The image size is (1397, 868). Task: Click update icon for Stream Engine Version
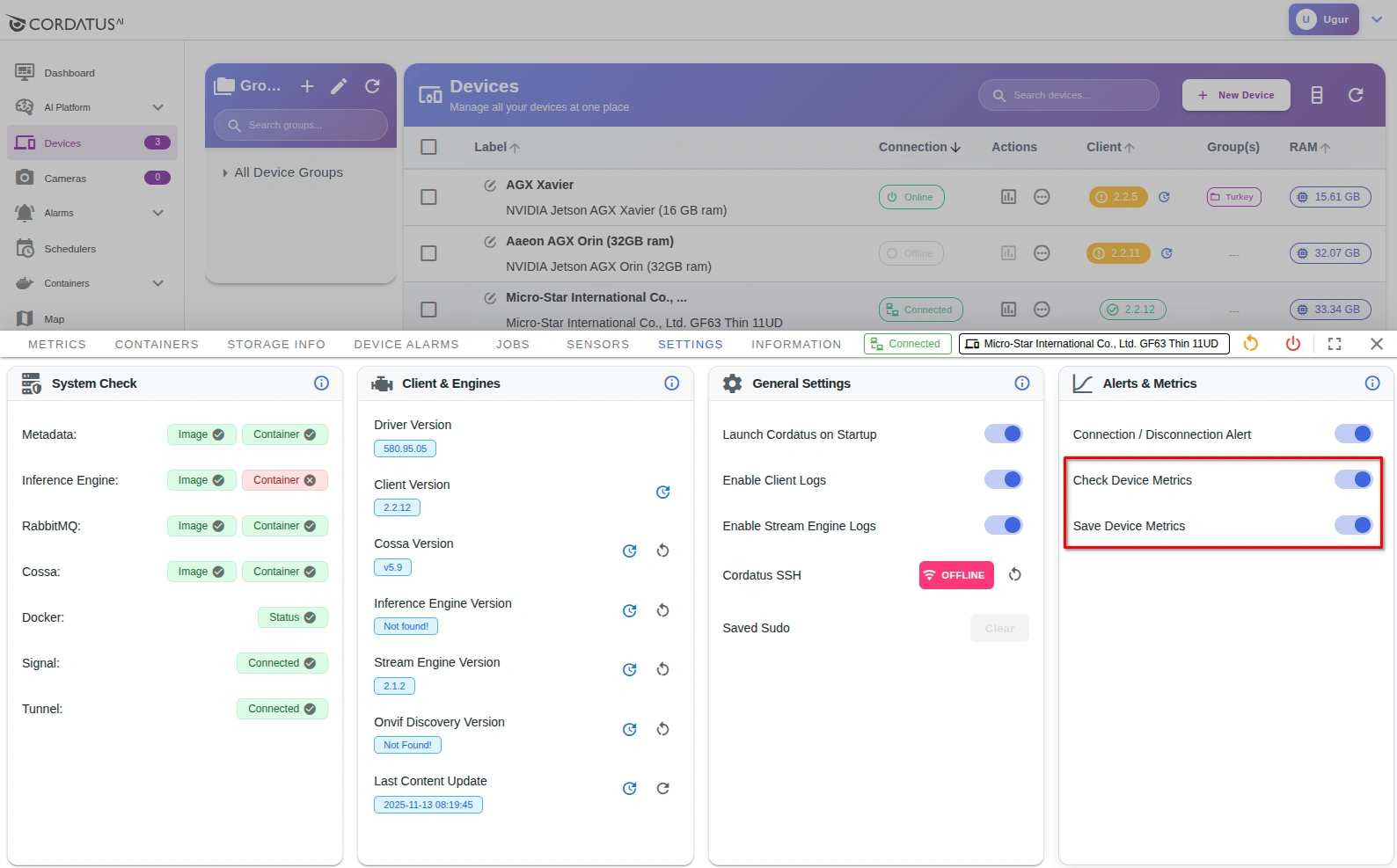630,670
